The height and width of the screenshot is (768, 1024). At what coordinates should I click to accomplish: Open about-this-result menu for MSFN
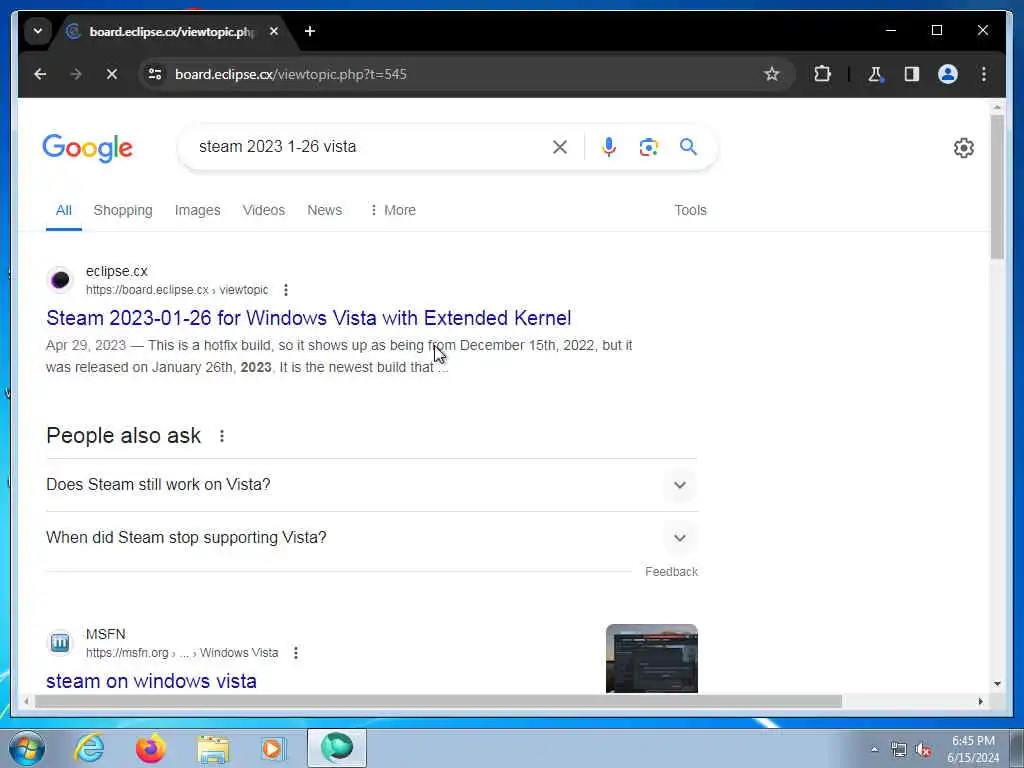click(x=296, y=653)
